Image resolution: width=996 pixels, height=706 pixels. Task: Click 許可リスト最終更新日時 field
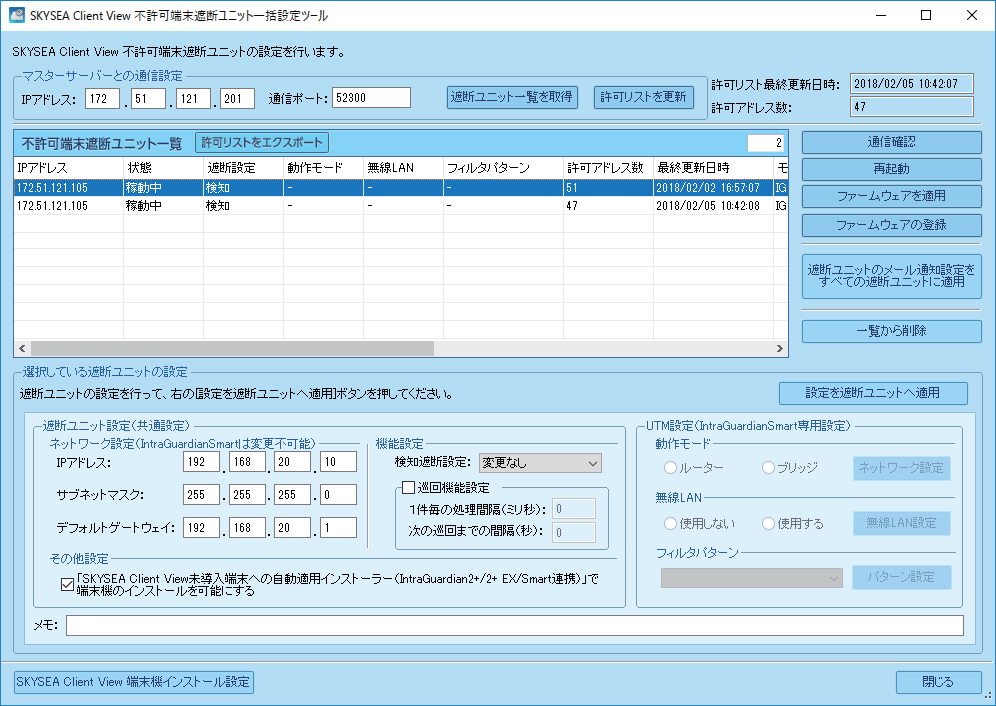pyautogui.click(x=912, y=84)
